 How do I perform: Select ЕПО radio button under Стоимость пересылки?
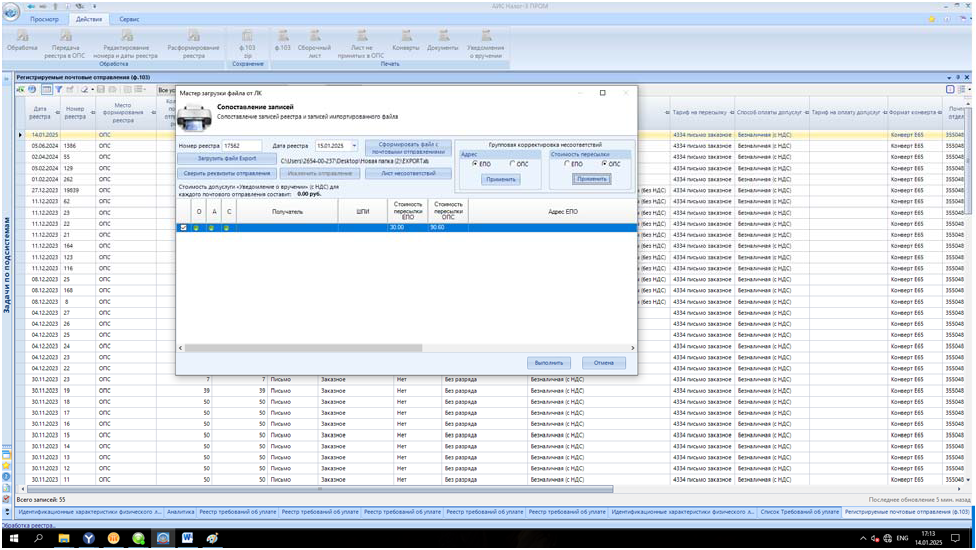pyautogui.click(x=567, y=164)
